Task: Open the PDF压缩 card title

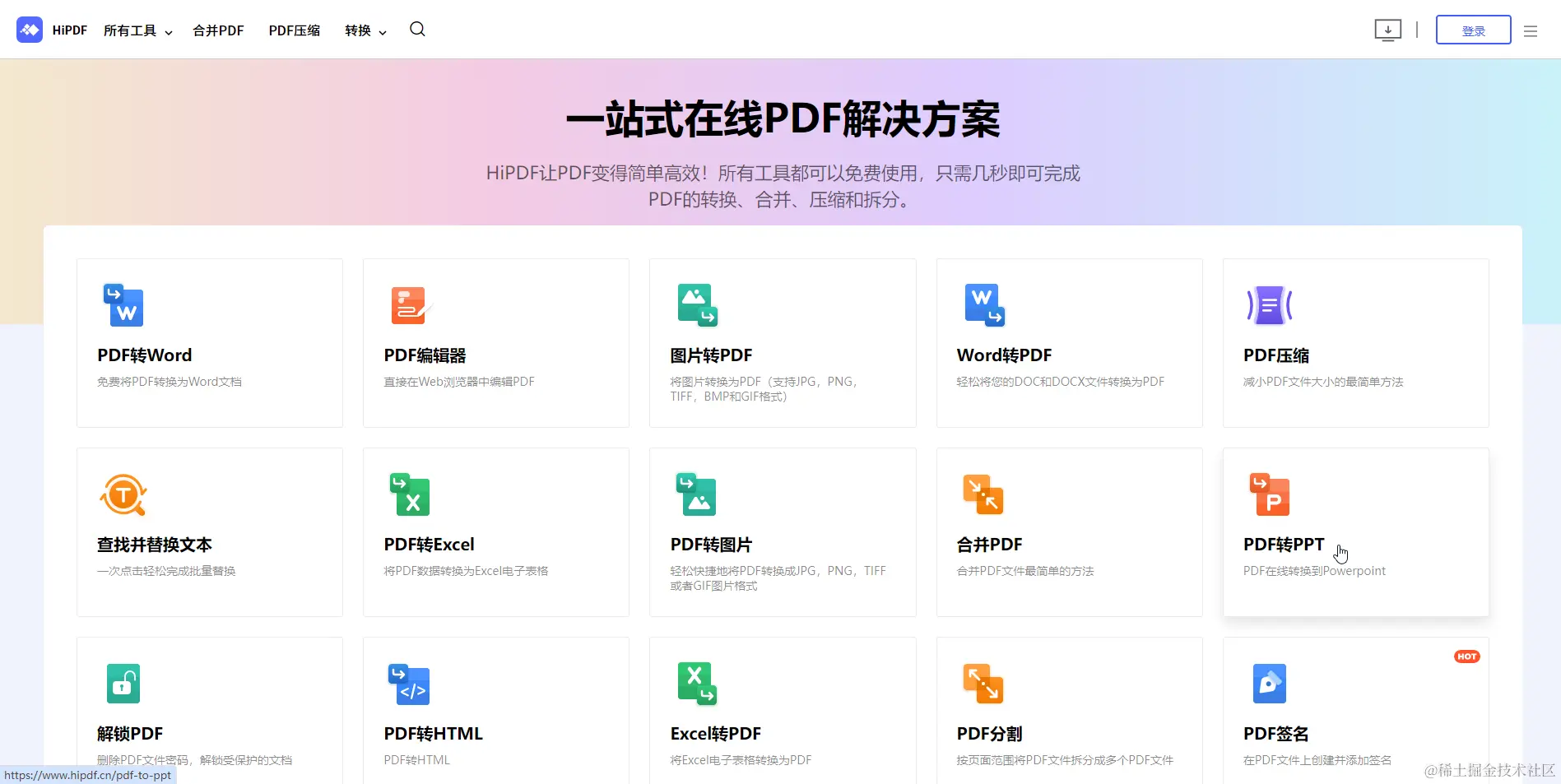Action: pyautogui.click(x=1276, y=355)
